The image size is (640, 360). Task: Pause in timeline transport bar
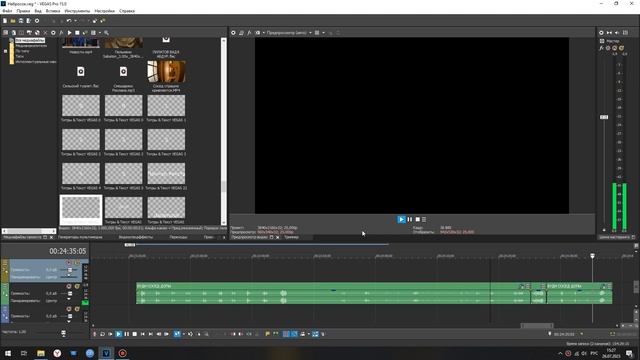127,334
